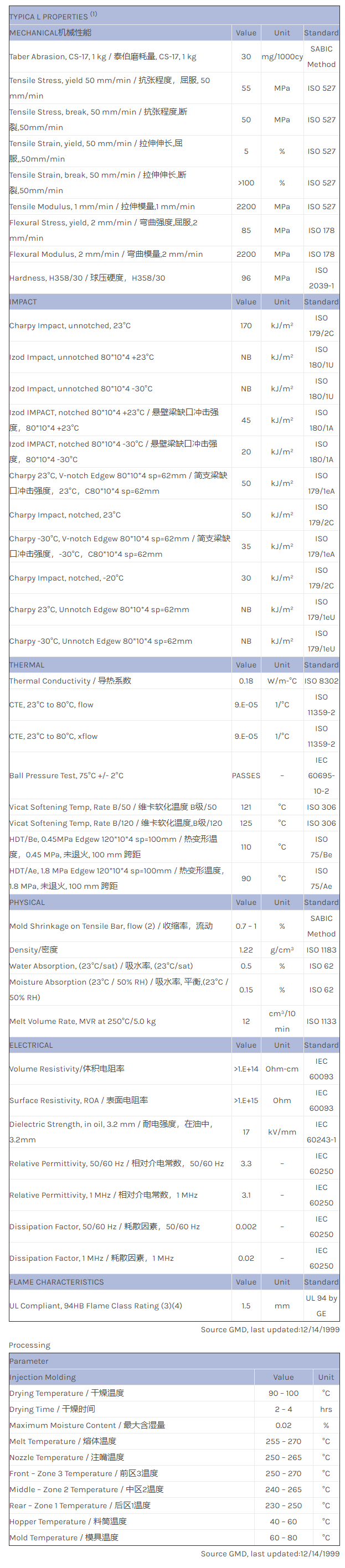This screenshot has width=345, height=1568.
Task: Click the Tensile Modulus property label
Action: click(x=102, y=206)
